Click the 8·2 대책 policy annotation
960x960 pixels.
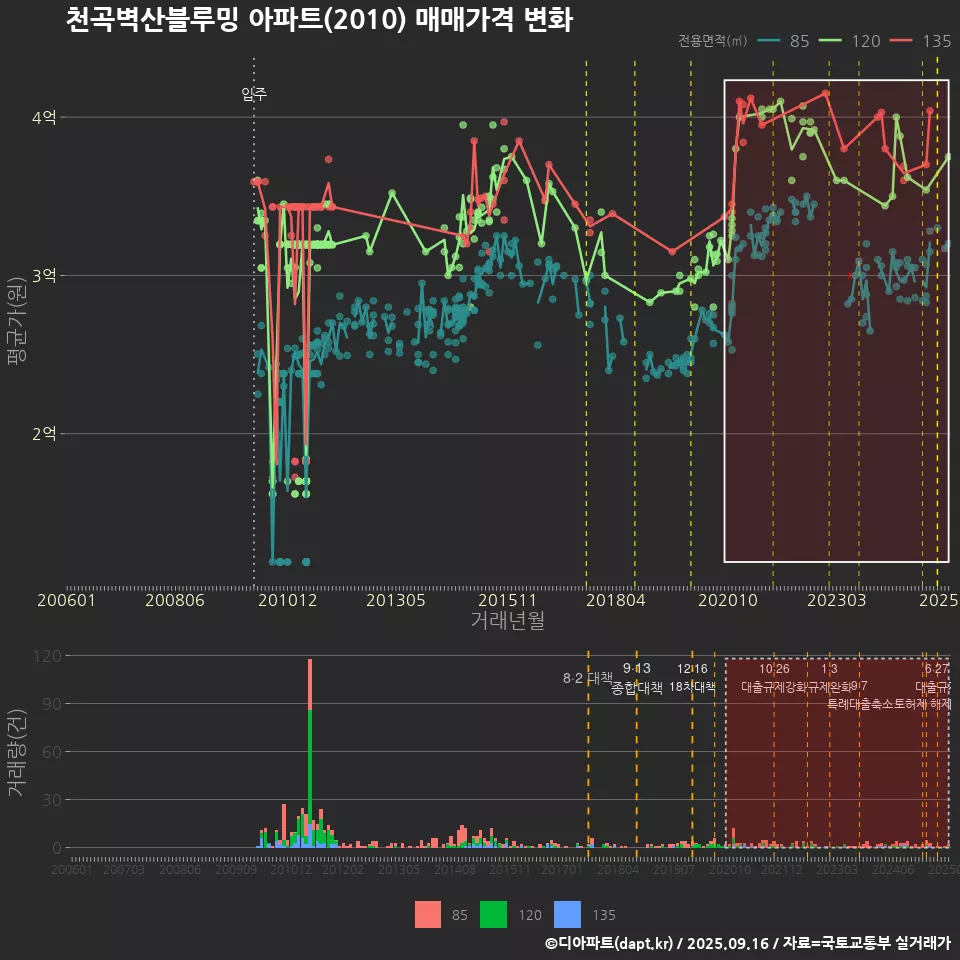(588, 678)
